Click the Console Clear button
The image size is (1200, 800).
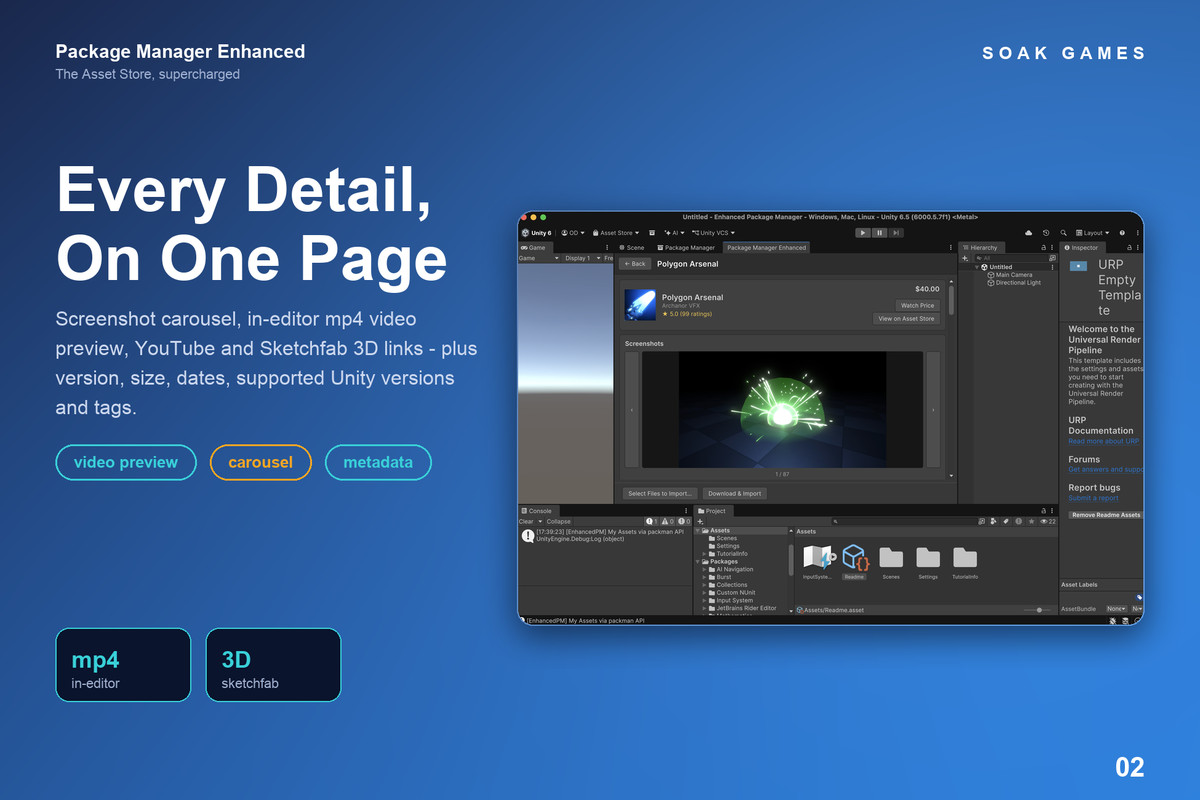click(526, 521)
